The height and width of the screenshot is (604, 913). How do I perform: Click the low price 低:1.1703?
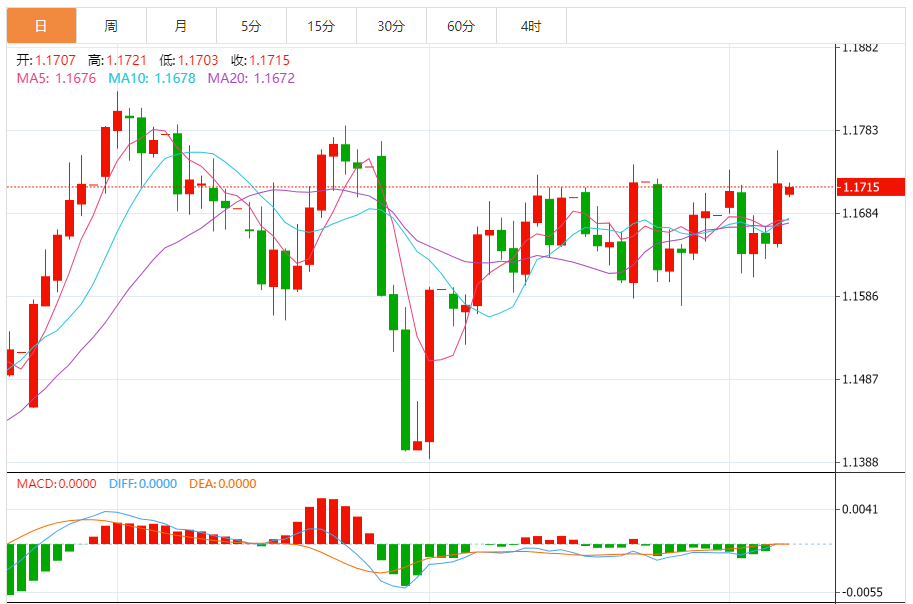(x=189, y=60)
